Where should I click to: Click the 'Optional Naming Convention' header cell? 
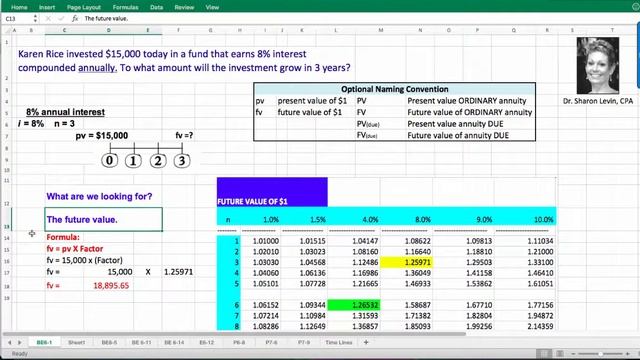tap(394, 89)
